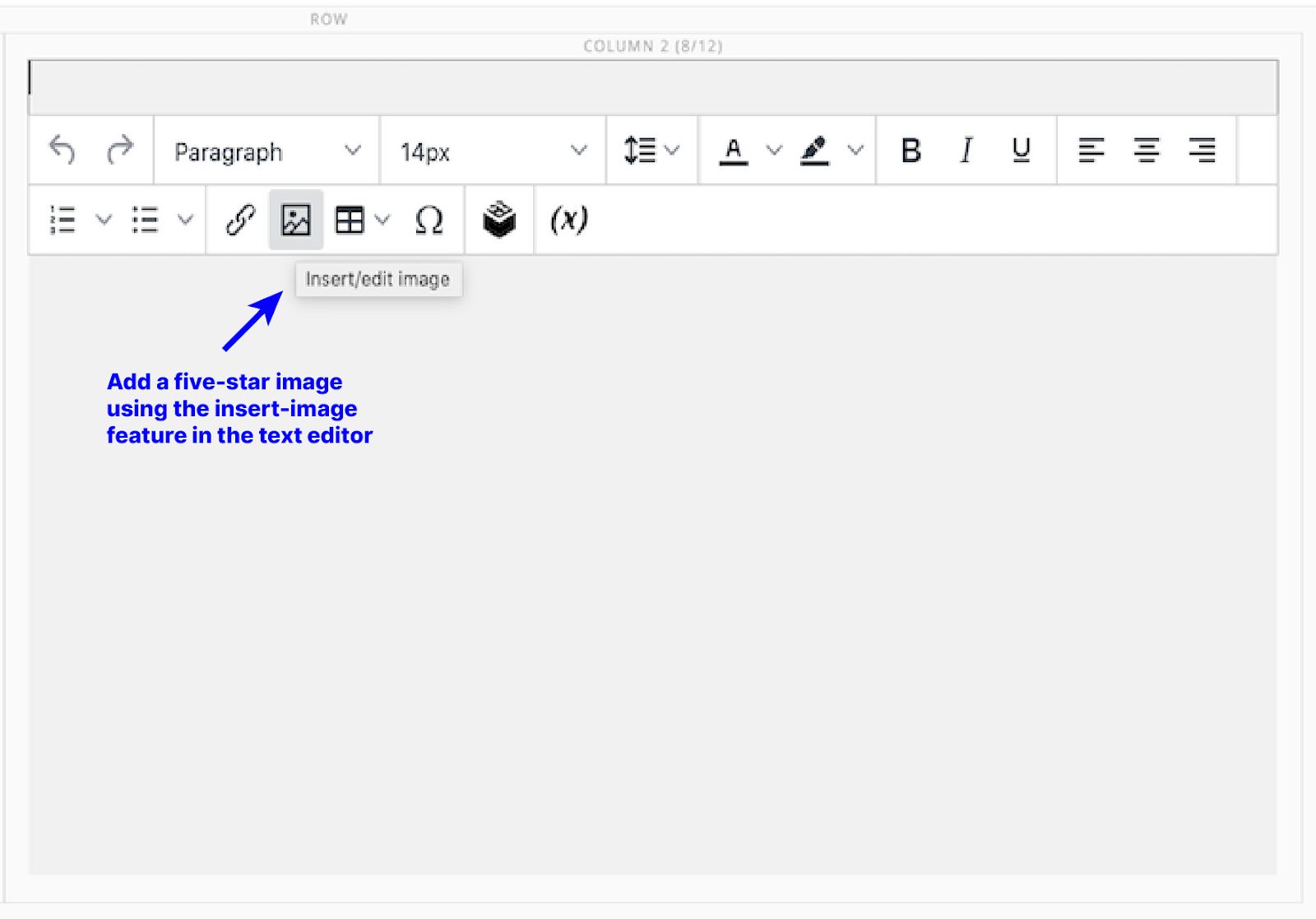Toggle bold formatting

coord(910,151)
